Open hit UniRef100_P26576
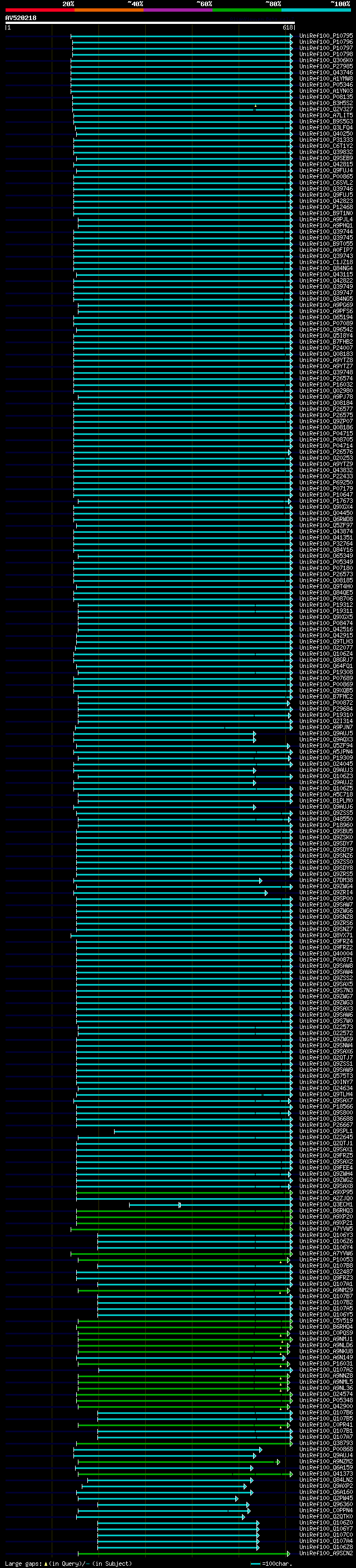This screenshot has height=1568, width=356. coord(326,452)
